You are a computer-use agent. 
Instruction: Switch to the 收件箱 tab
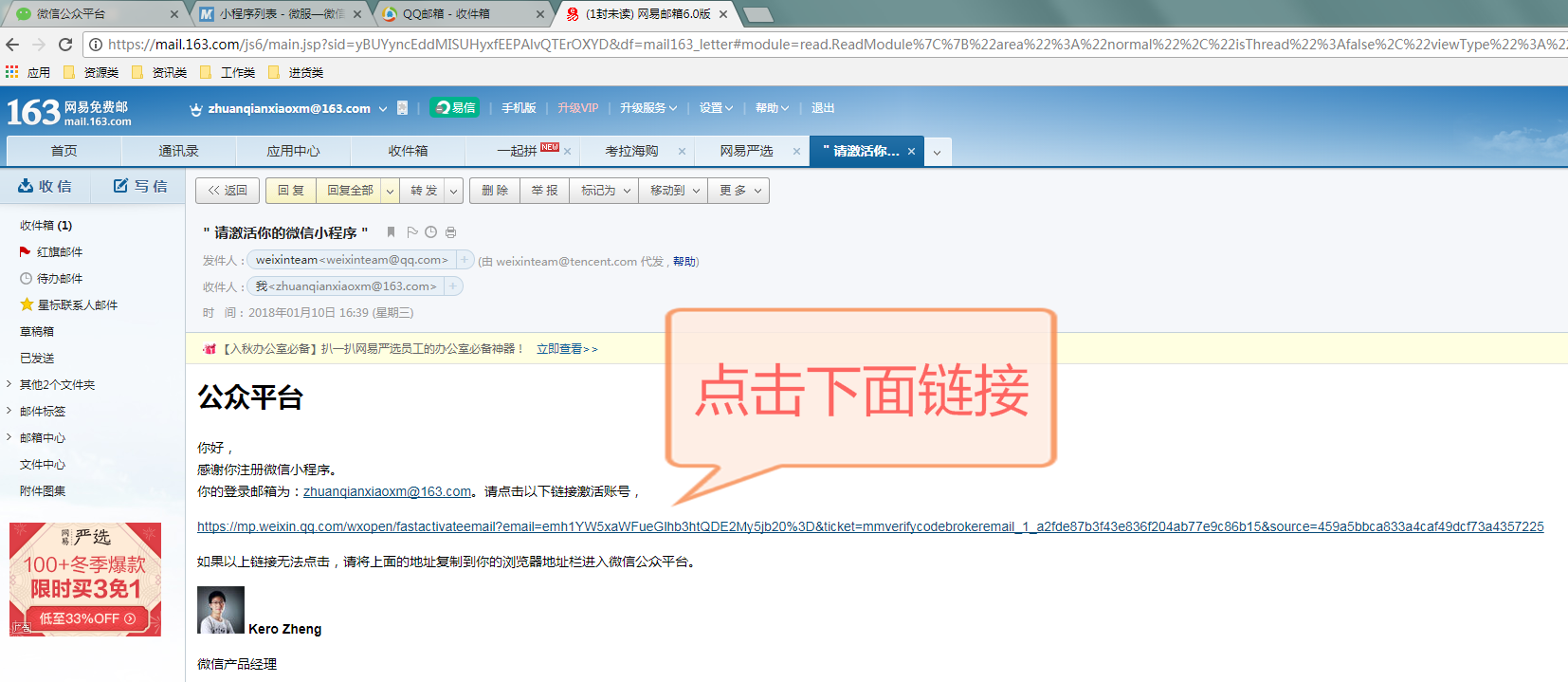pos(408,151)
